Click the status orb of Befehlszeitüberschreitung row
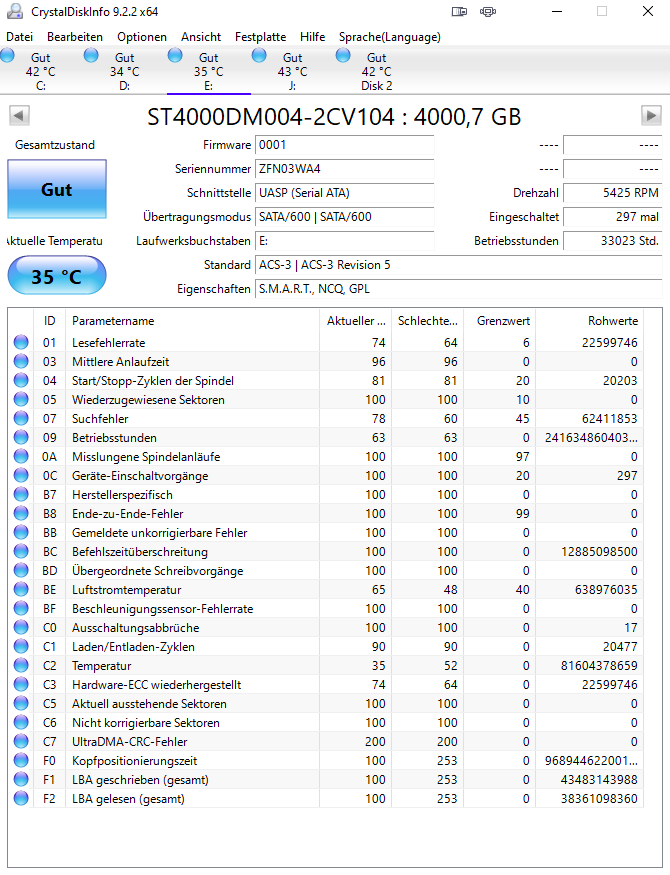 (21, 551)
